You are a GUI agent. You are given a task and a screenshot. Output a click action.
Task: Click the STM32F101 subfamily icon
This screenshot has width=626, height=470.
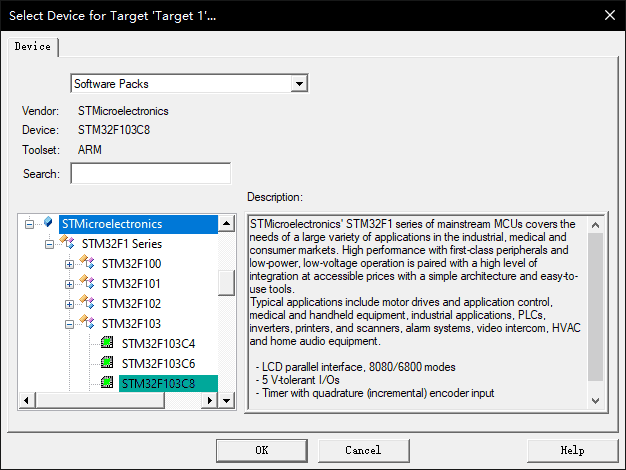pos(88,284)
